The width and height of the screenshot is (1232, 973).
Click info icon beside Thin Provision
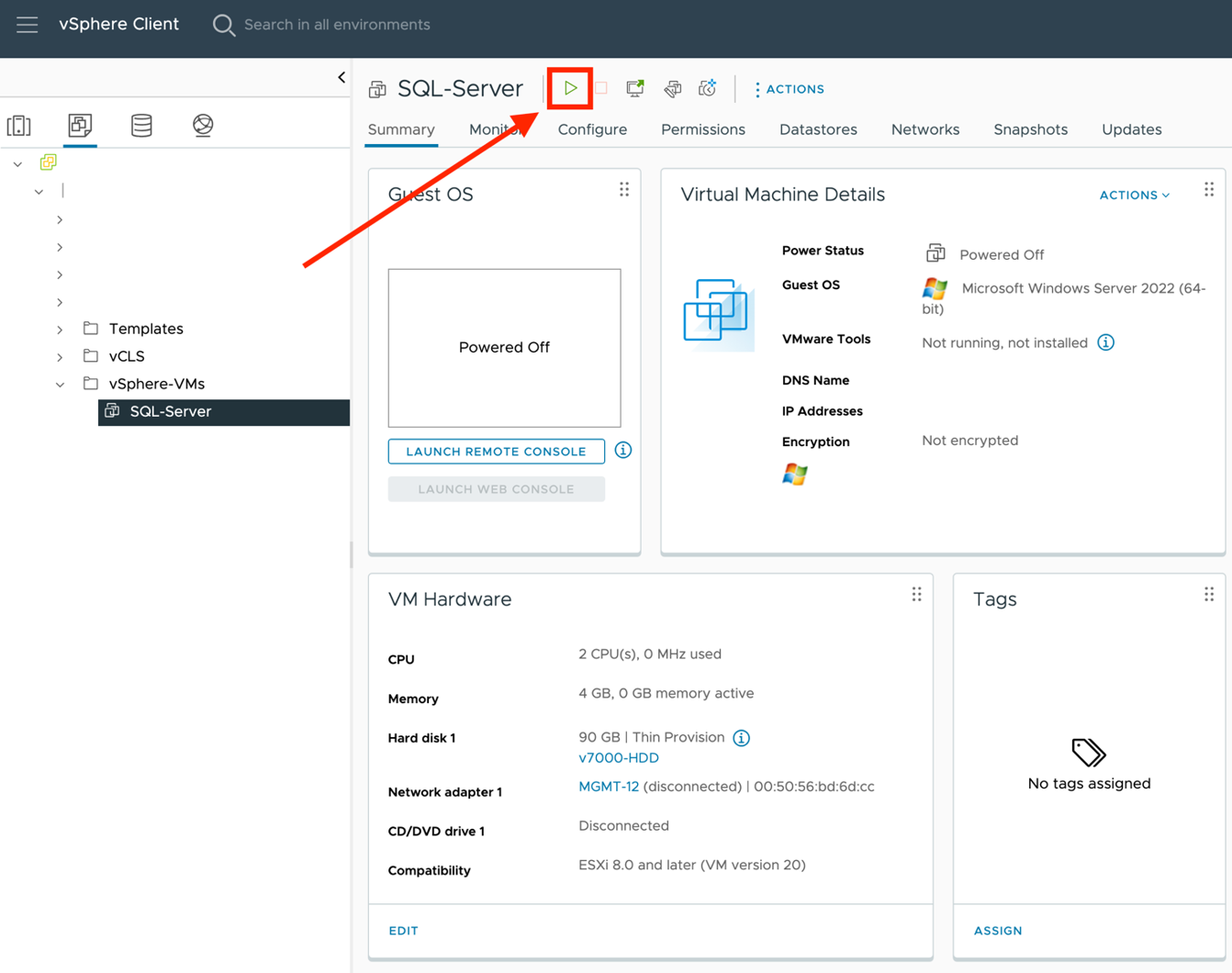click(741, 738)
